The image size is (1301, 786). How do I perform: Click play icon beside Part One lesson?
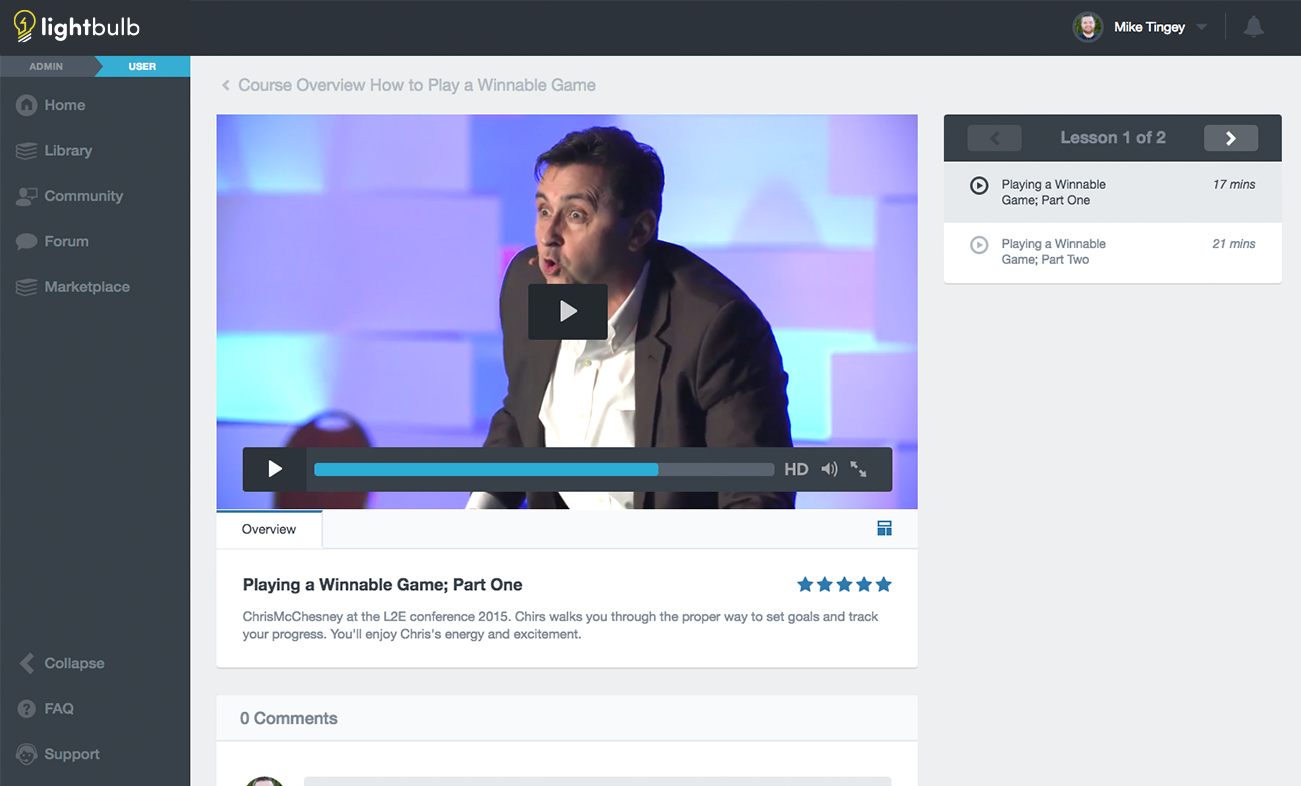click(979, 185)
